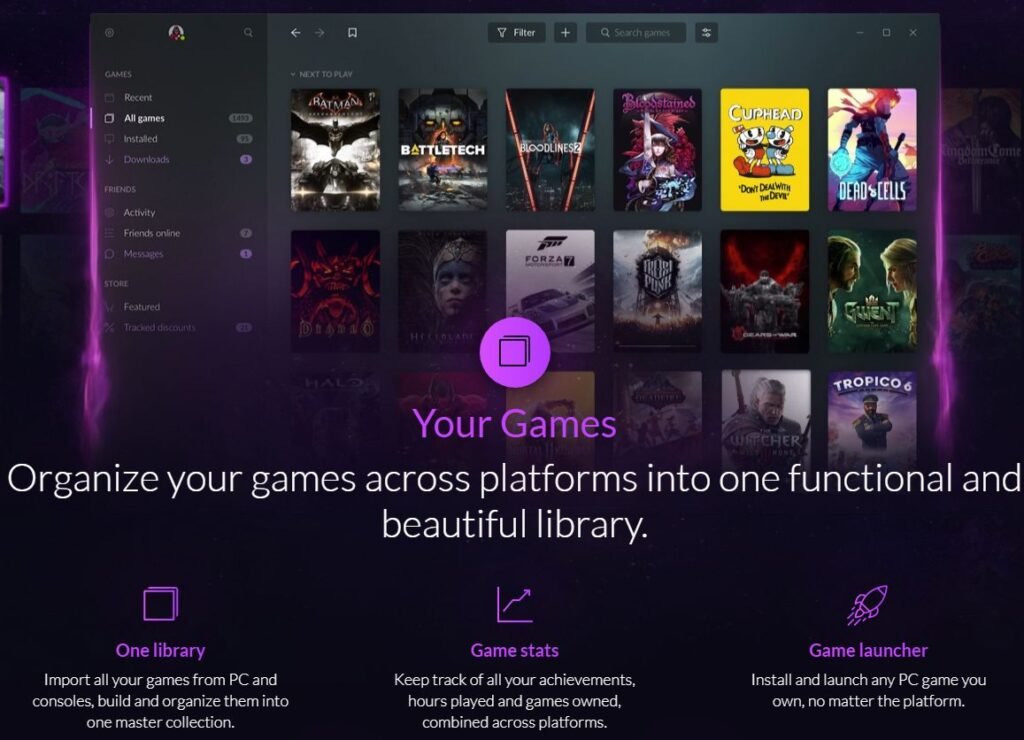Click the sidebar search magnifier icon
1024x740 pixels.
248,33
